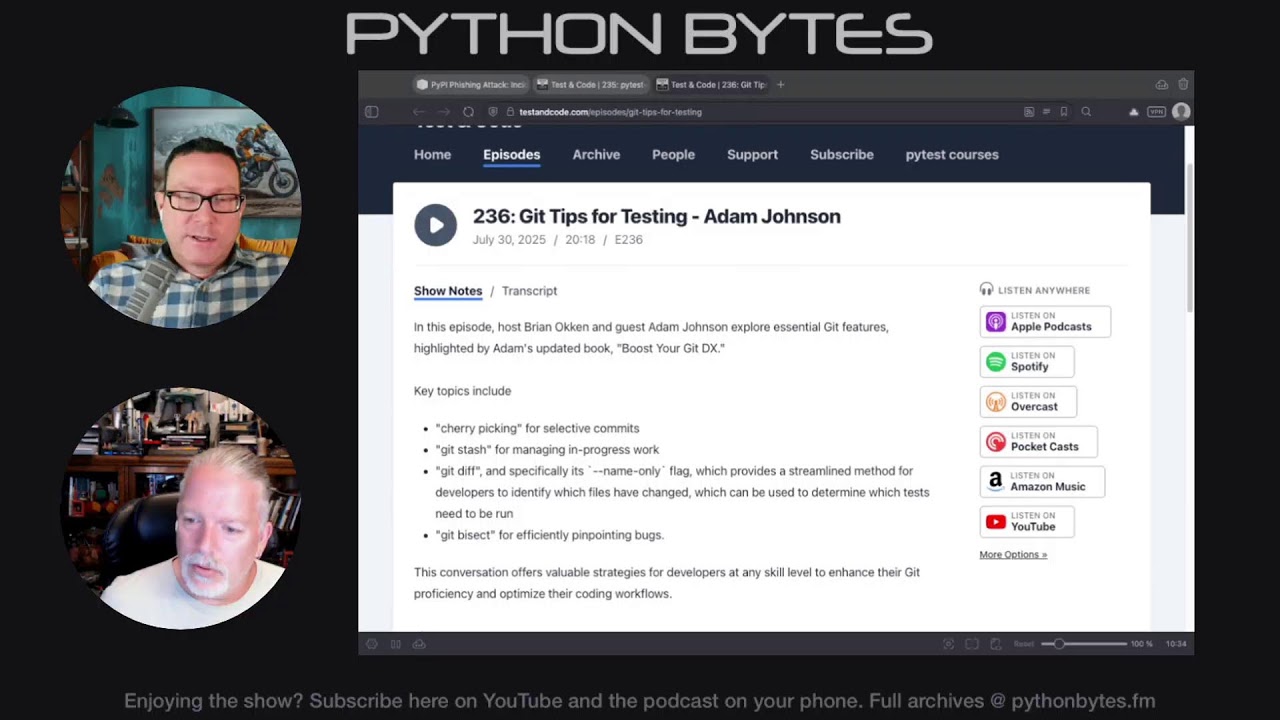Bookmark this page with the bookmark icon
The height and width of the screenshot is (720, 1280).
pos(1064,112)
